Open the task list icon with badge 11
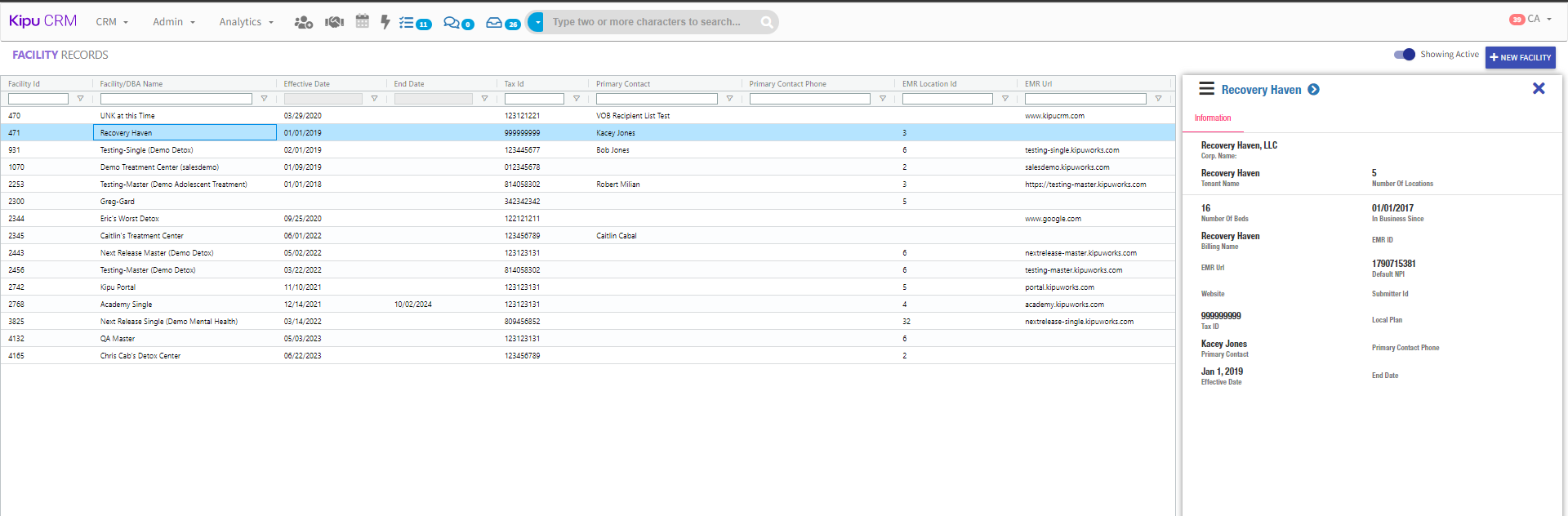Screen dimensions: 1568x516 tap(407, 23)
